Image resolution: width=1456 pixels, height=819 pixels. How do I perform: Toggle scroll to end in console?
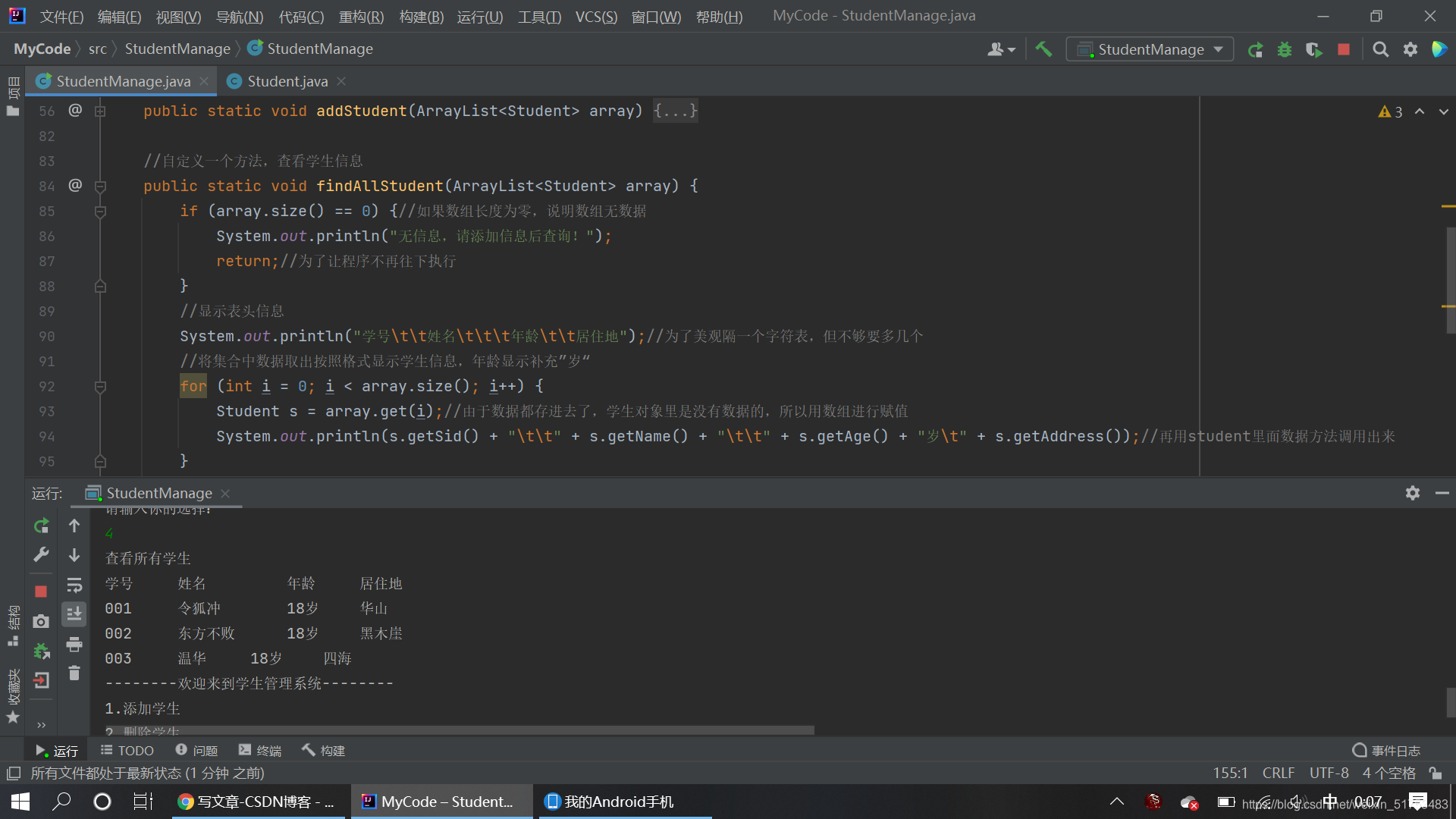(x=74, y=614)
